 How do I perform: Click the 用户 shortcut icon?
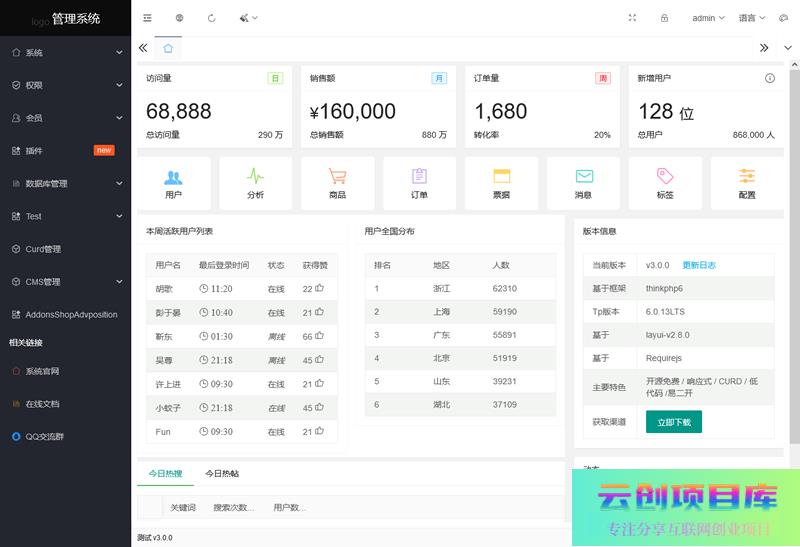173,177
